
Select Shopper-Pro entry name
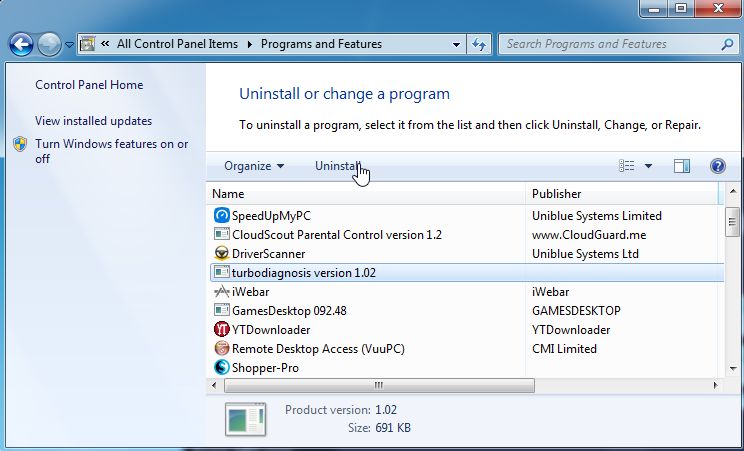pos(265,368)
